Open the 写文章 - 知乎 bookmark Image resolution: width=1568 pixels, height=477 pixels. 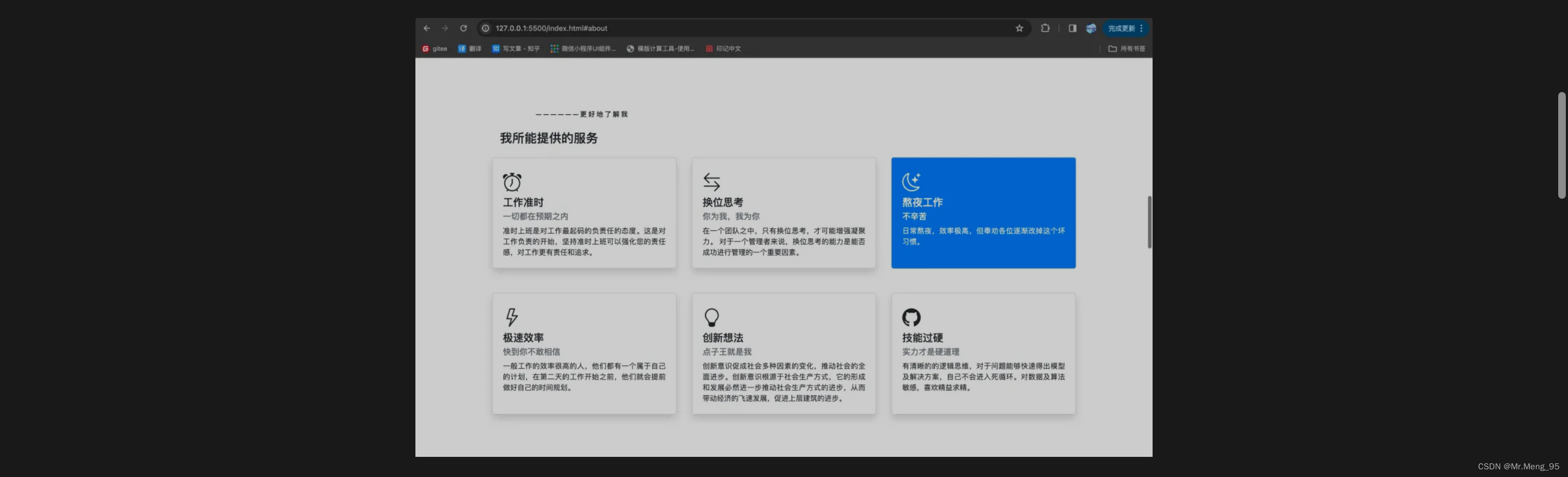click(516, 48)
